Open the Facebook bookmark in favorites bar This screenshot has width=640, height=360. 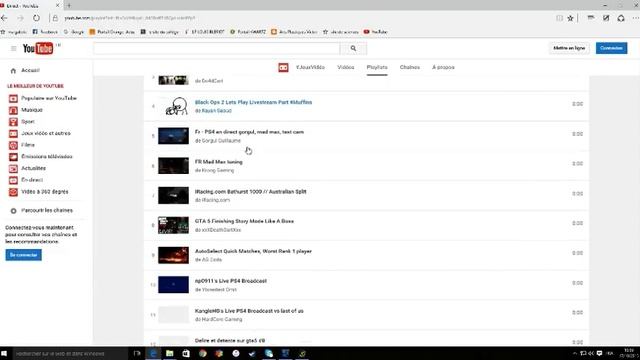45,32
